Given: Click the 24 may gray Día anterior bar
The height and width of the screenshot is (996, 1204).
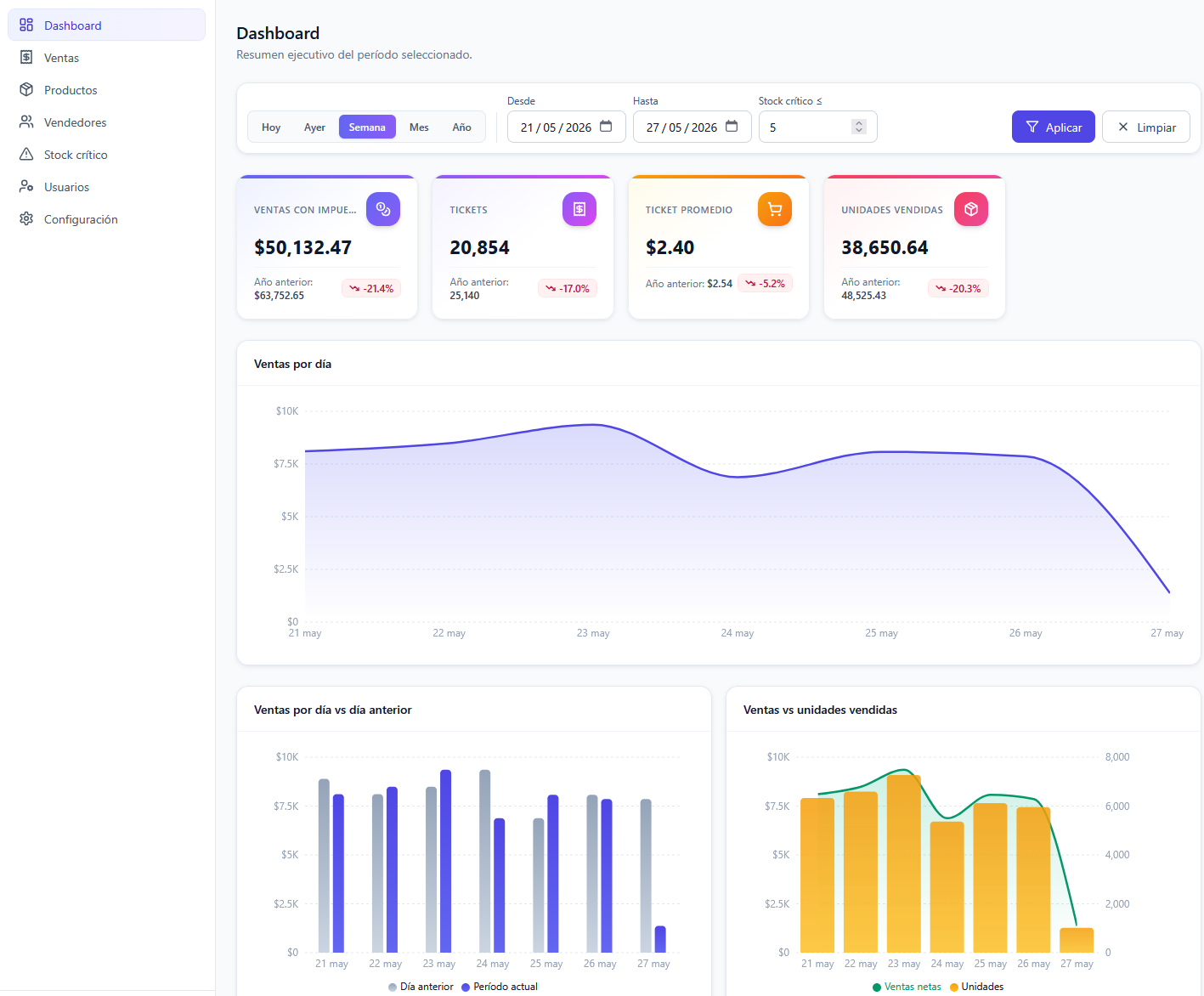Looking at the screenshot, I should (x=485, y=861).
